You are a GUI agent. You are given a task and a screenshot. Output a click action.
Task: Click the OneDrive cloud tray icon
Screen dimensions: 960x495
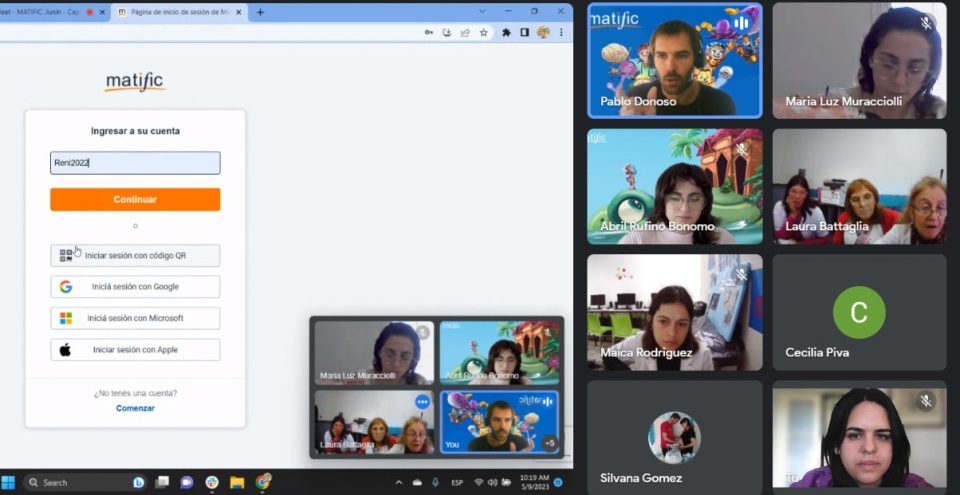(x=417, y=483)
